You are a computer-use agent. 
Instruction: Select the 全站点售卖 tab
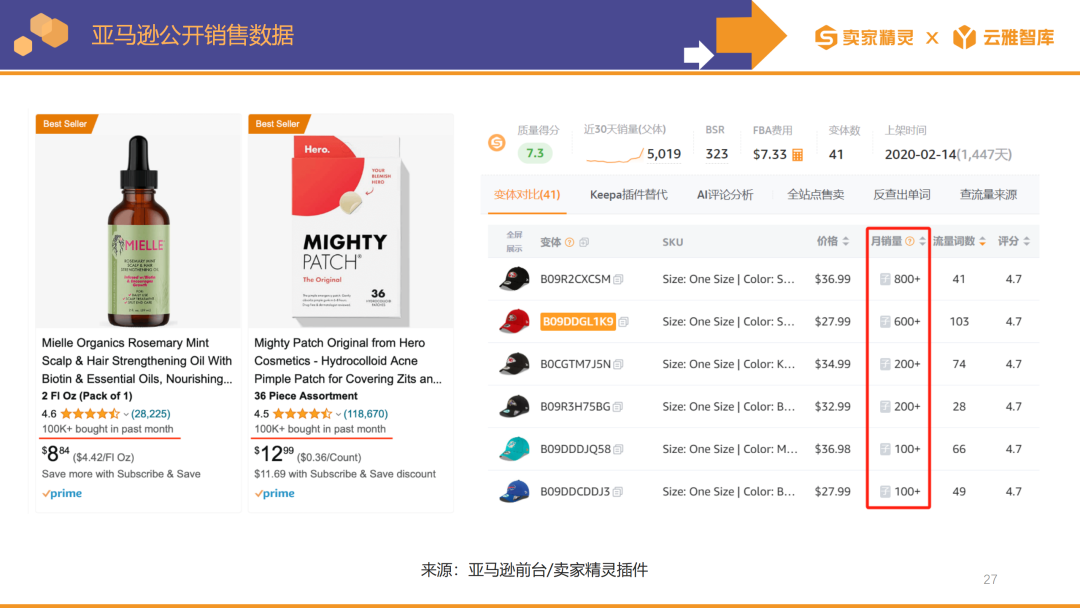pos(816,195)
